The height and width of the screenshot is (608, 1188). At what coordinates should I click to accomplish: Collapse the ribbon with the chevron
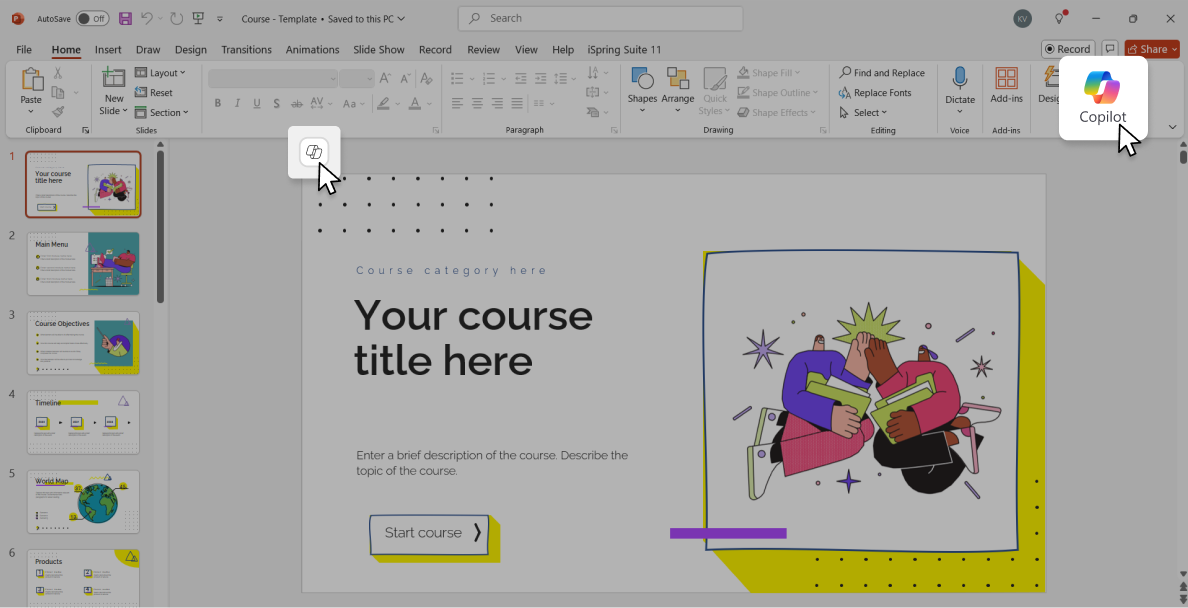coord(1173,127)
